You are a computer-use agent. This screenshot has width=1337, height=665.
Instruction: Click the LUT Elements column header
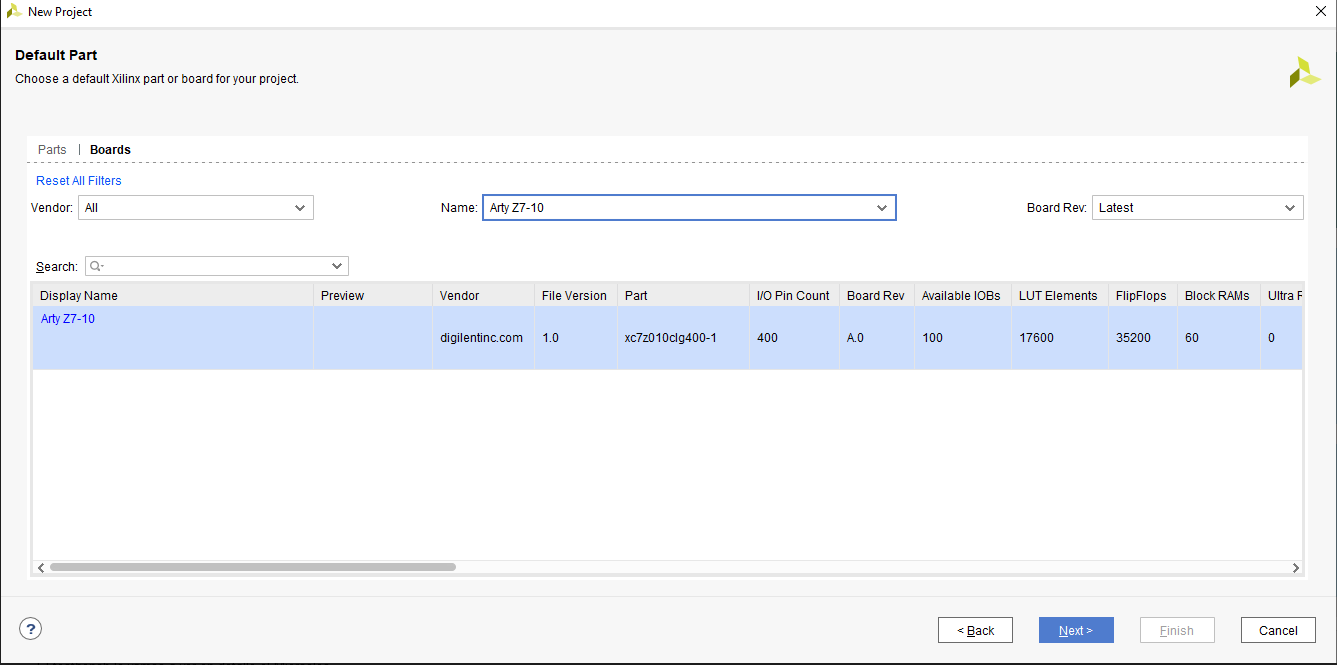point(1059,295)
